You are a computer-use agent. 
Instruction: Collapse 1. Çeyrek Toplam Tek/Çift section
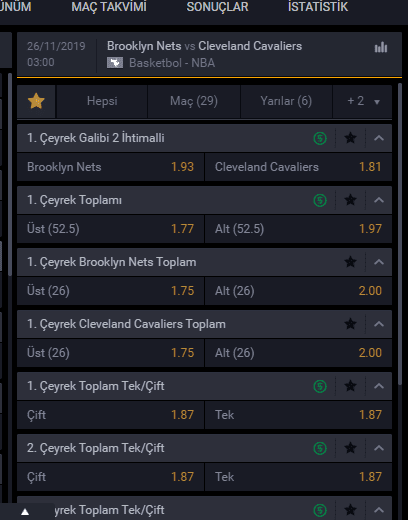tap(379, 386)
